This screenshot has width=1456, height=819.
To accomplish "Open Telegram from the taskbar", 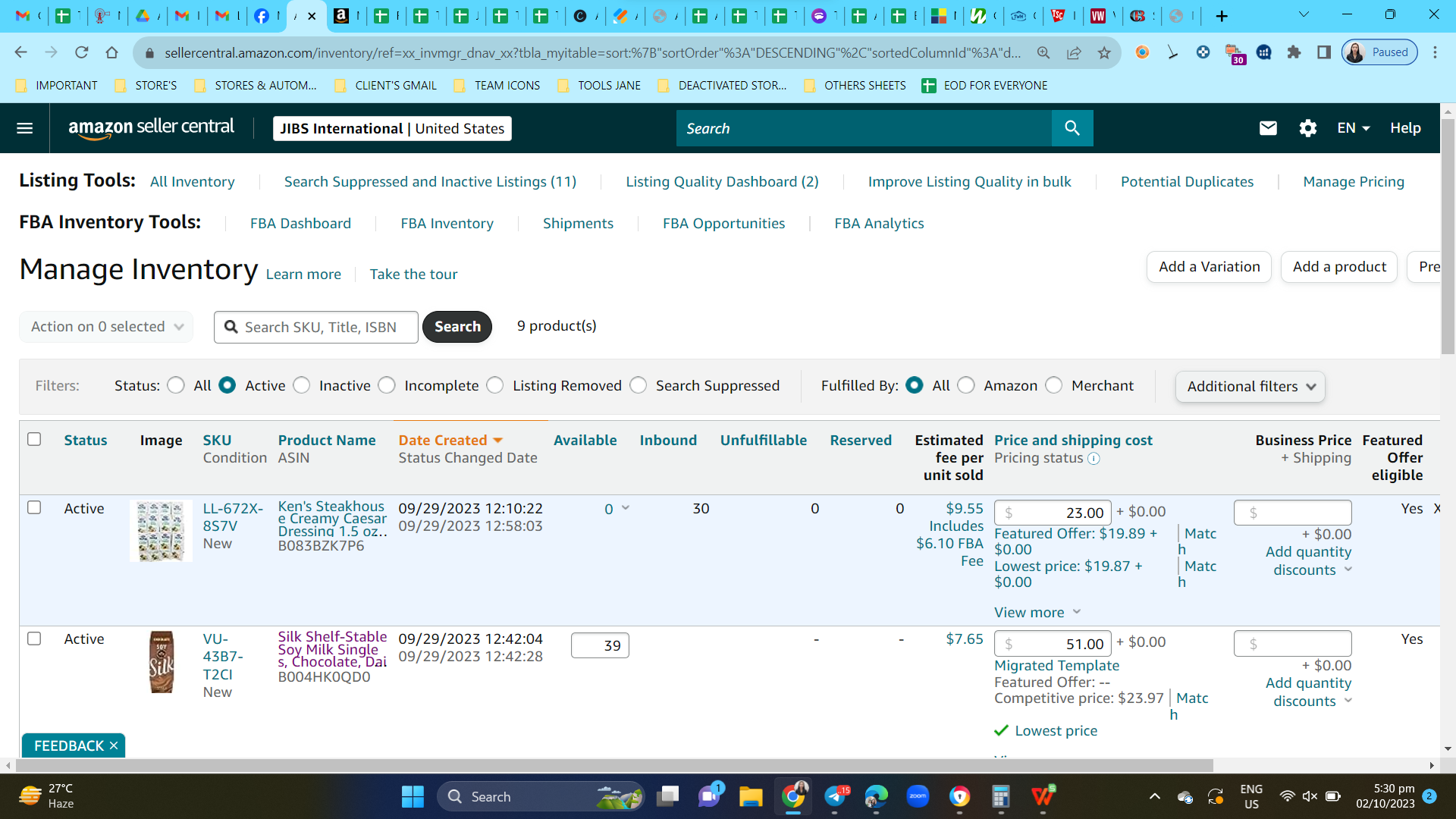I will pyautogui.click(x=835, y=796).
